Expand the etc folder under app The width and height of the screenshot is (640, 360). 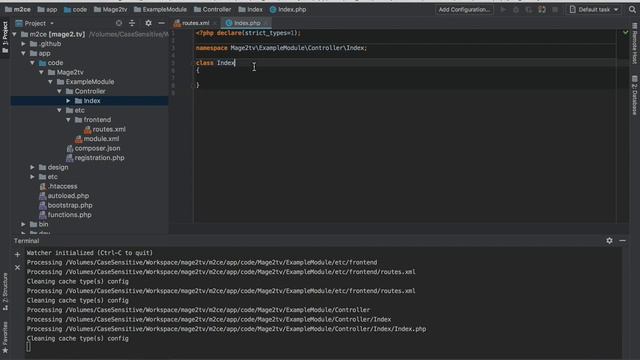[33, 177]
